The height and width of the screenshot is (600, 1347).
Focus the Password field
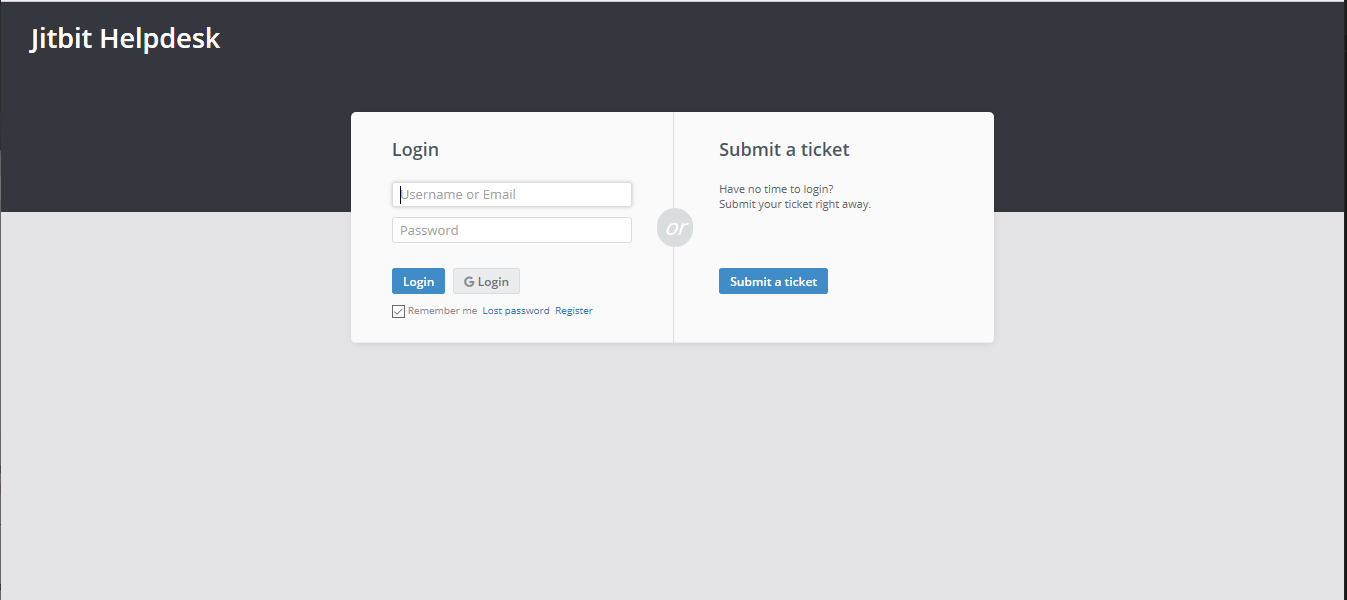[512, 230]
